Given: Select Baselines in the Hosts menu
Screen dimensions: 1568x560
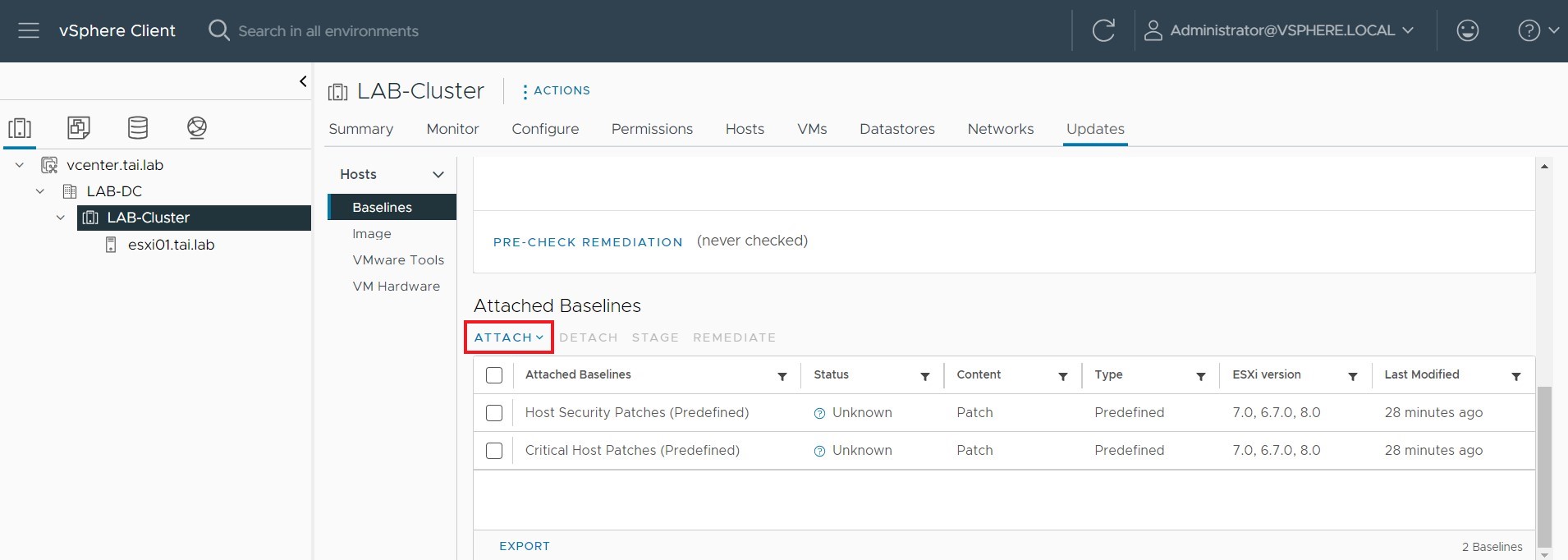Looking at the screenshot, I should pyautogui.click(x=392, y=207).
